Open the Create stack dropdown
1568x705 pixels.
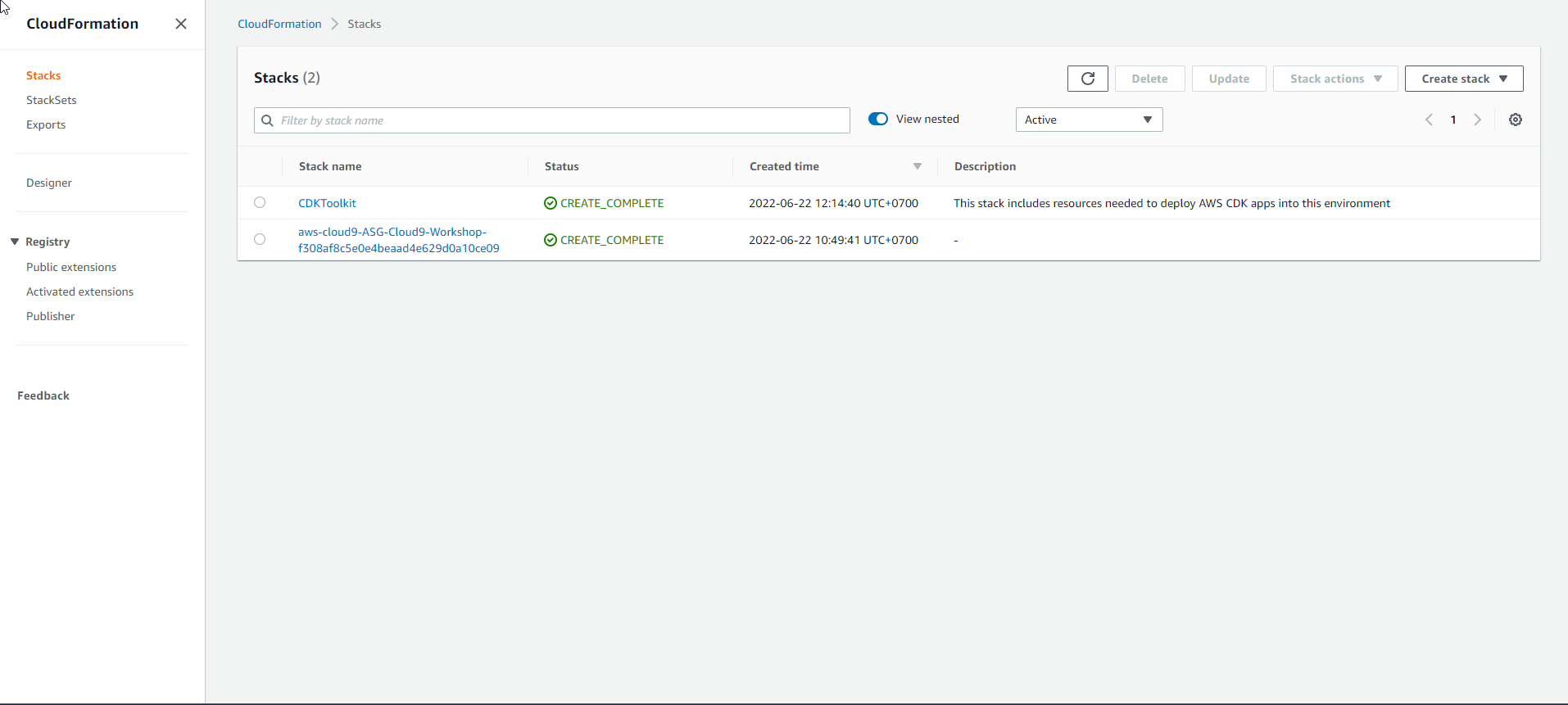[x=1464, y=79]
